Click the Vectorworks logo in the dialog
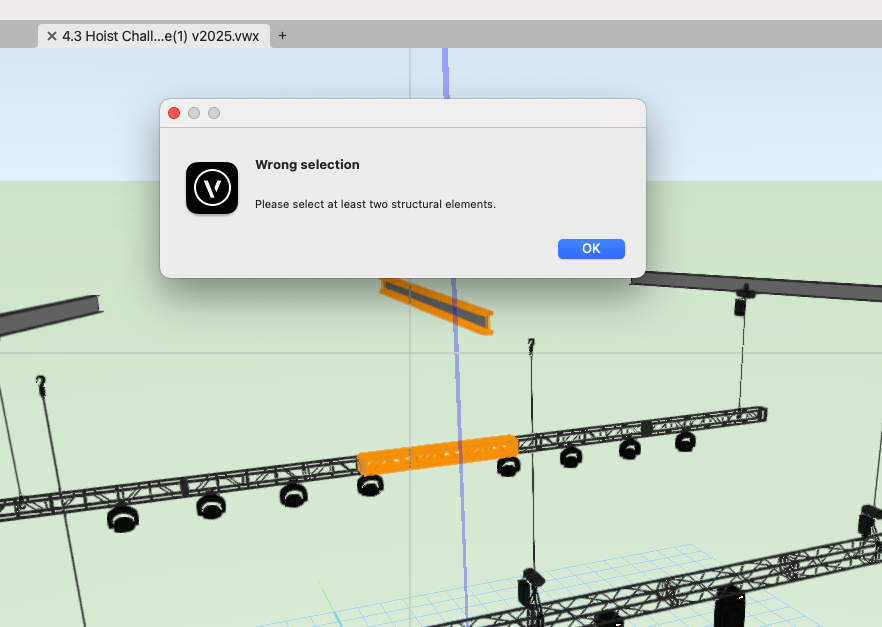Screen dimensions: 882x627 tap(212, 188)
